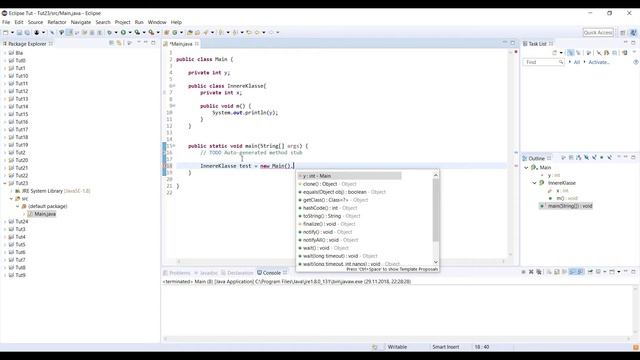The width and height of the screenshot is (640, 360).
Task: Click the External Tools toolbar icon
Action: click(151, 32)
